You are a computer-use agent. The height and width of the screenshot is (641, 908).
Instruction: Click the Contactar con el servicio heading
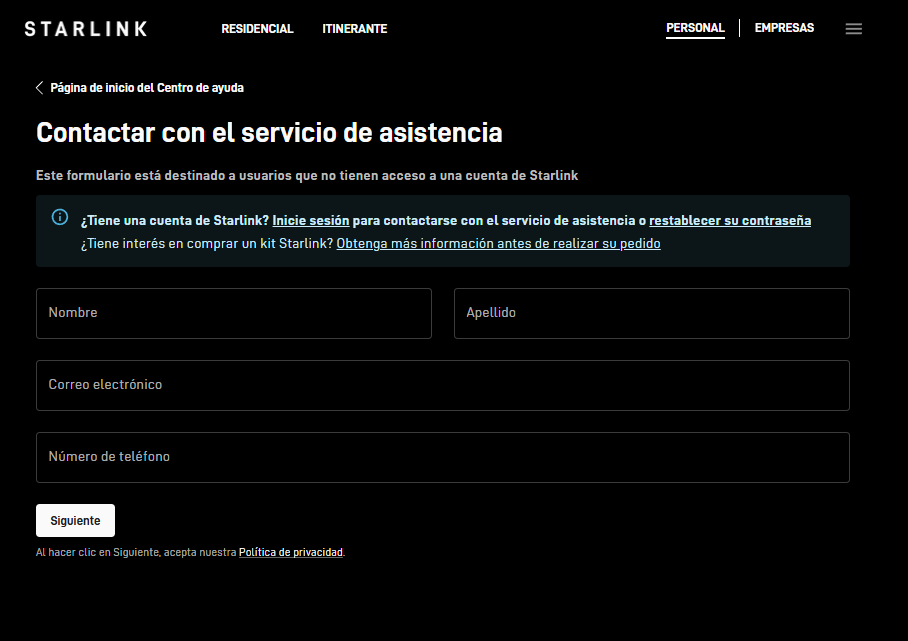(x=269, y=132)
